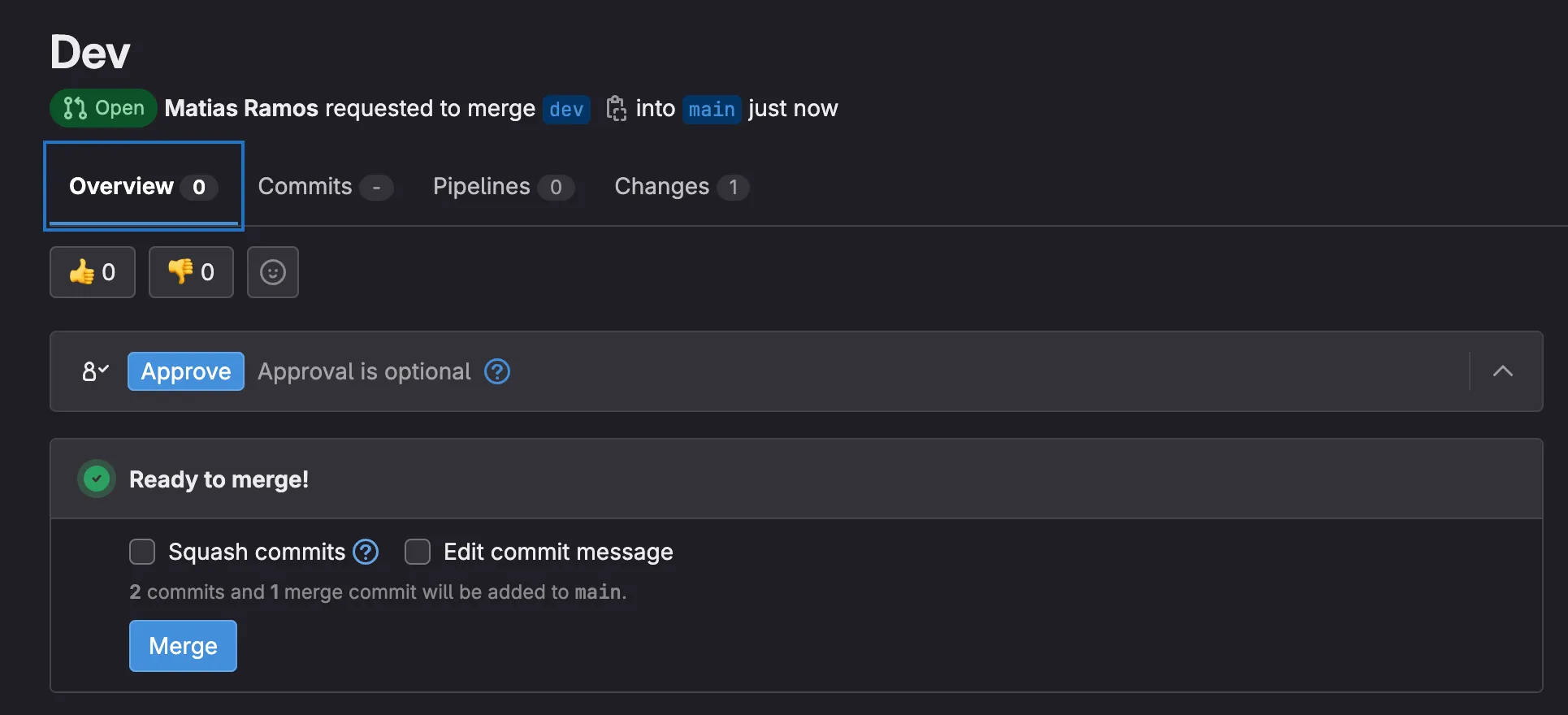Switch to the Commits tab

coord(326,186)
